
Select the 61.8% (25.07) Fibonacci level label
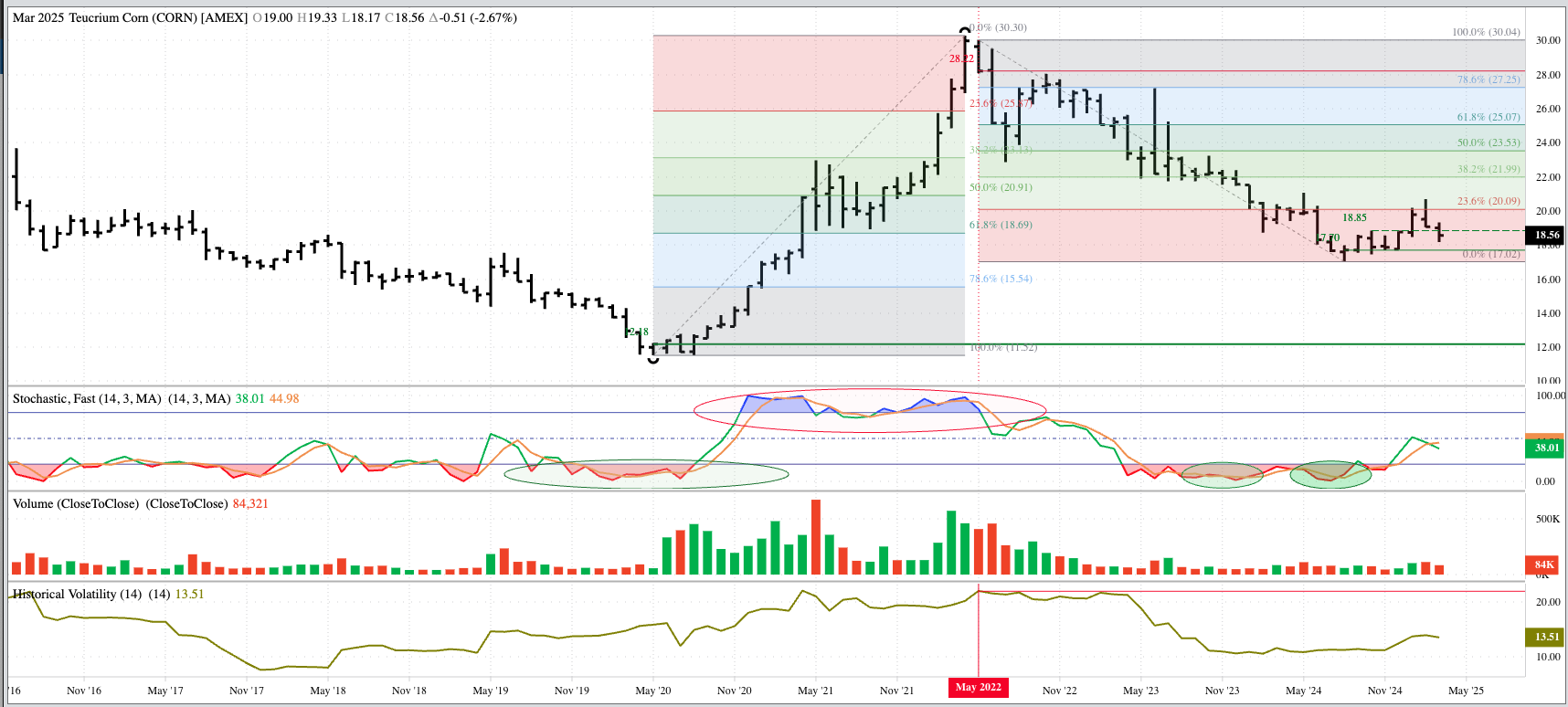click(1488, 117)
